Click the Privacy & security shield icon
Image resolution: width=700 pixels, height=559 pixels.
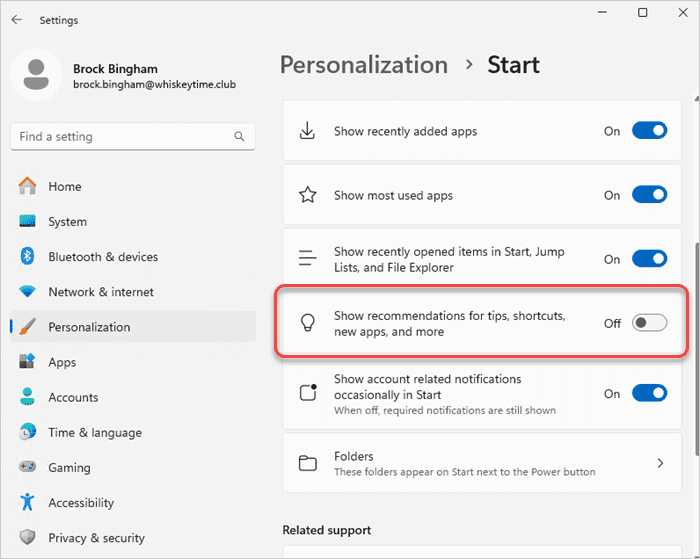point(27,537)
